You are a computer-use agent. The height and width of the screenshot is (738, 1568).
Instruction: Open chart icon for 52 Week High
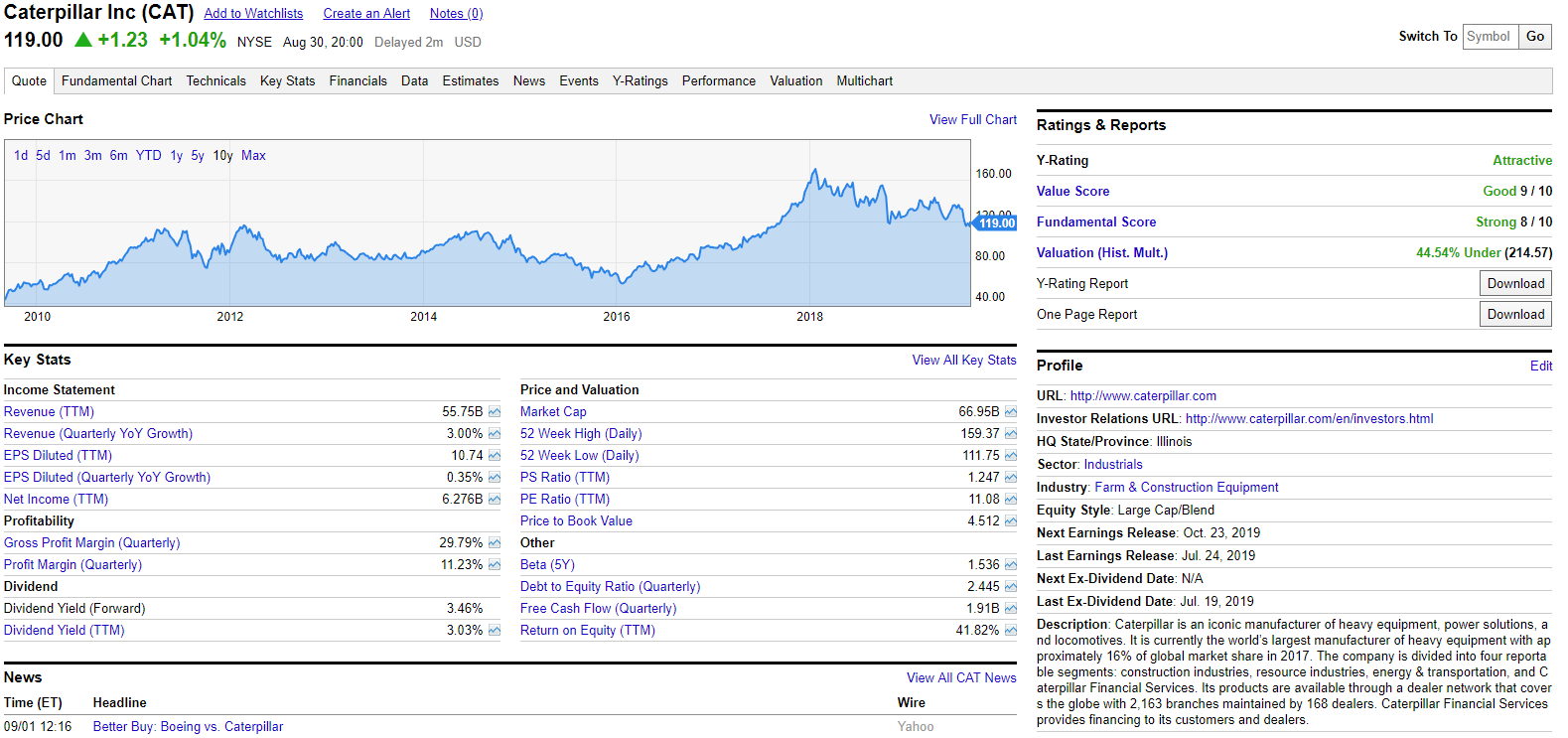1011,433
